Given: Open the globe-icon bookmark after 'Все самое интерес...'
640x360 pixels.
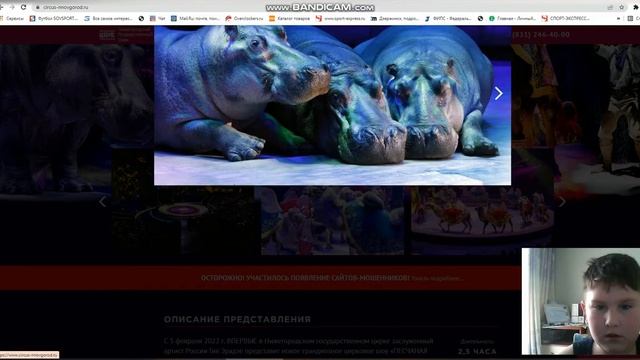Looking at the screenshot, I should tap(141, 18).
